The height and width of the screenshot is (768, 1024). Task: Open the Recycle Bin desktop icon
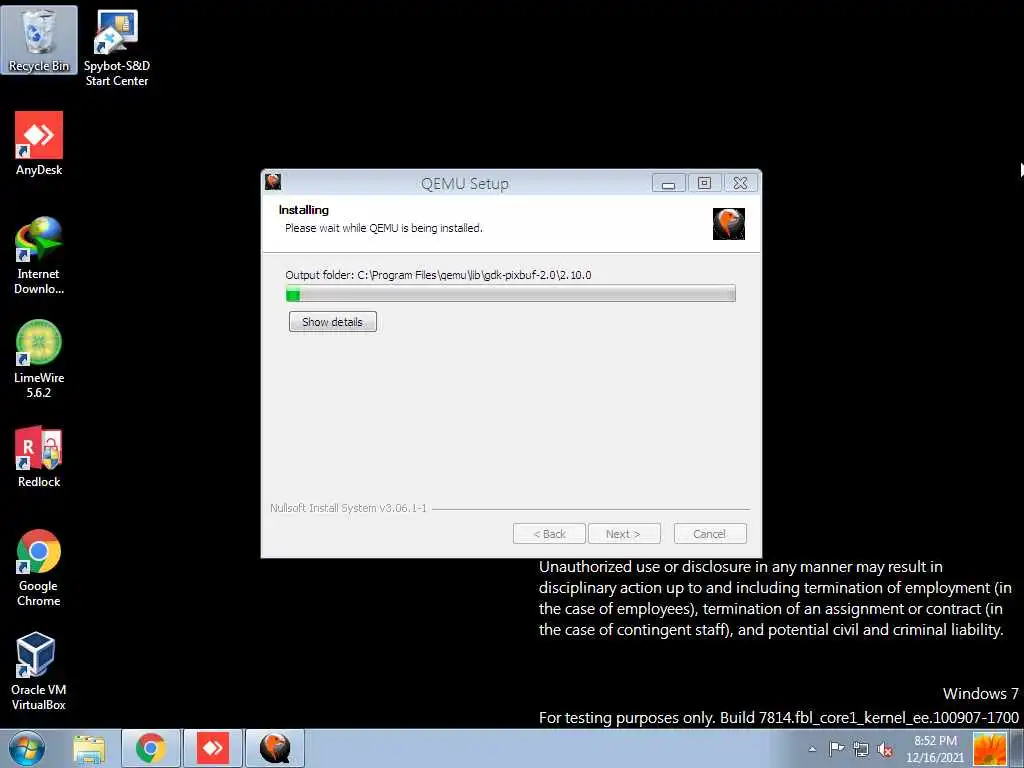tap(39, 40)
